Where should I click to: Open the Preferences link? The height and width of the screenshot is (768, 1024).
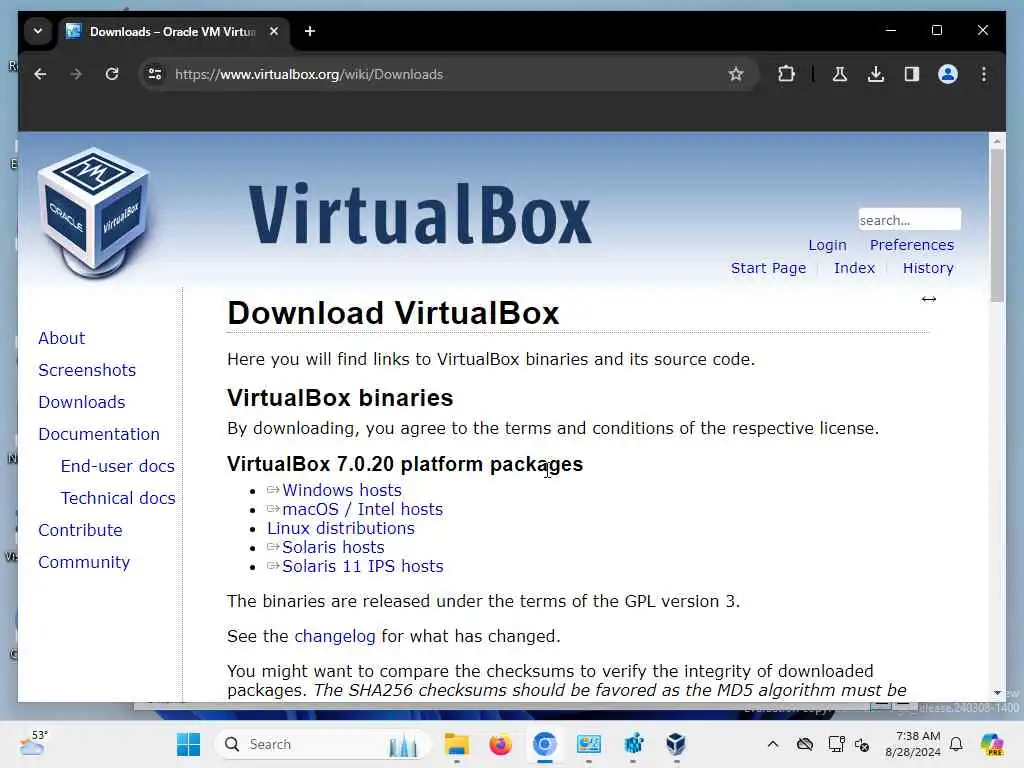(x=912, y=245)
